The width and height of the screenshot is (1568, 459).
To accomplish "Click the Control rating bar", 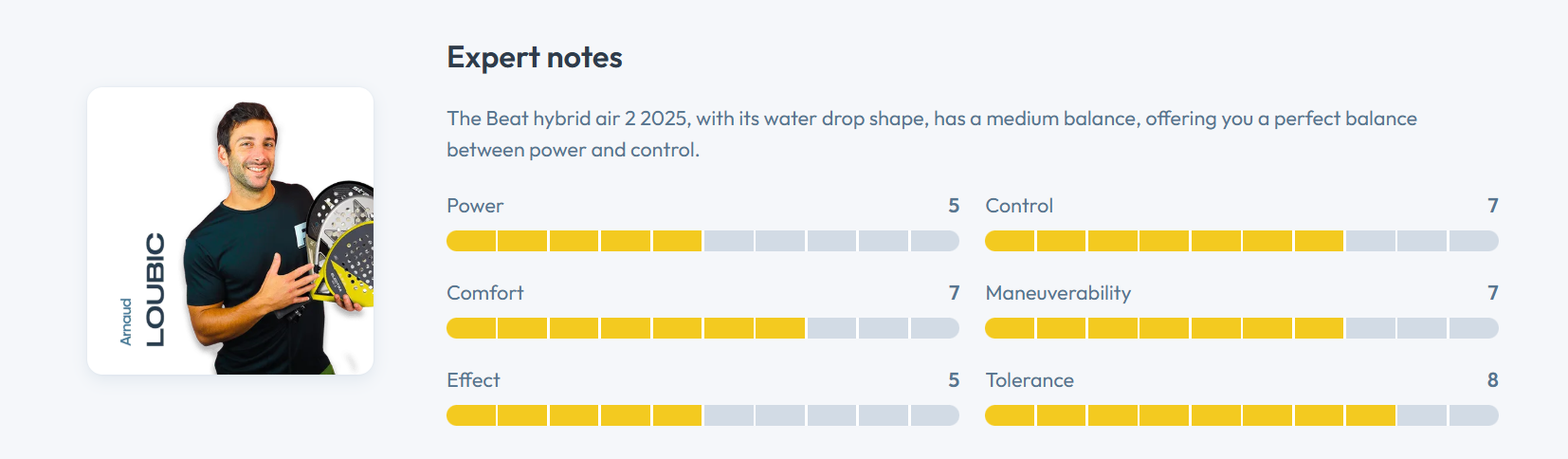I will 1241,241.
